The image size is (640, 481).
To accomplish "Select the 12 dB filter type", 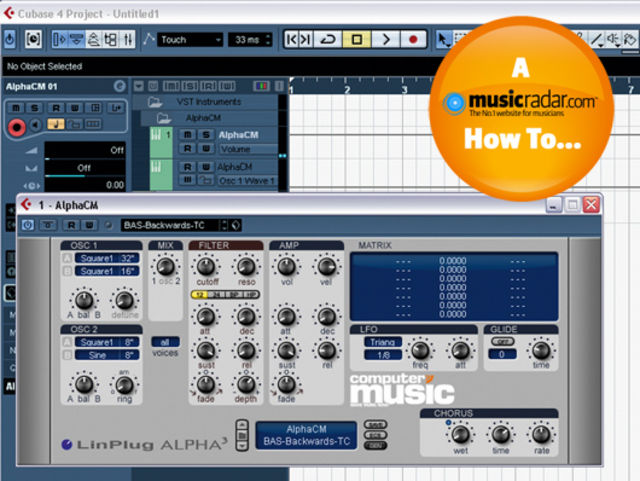I will coord(200,294).
